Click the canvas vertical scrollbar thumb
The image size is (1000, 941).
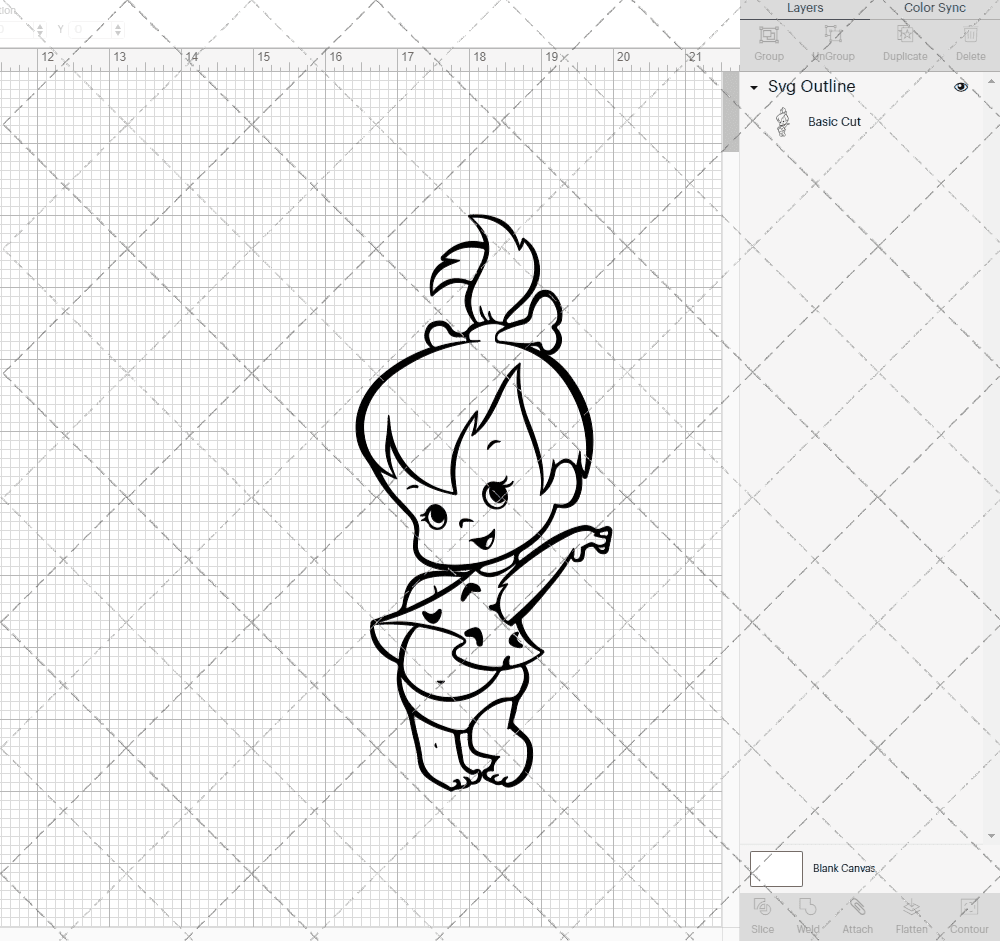tap(730, 112)
